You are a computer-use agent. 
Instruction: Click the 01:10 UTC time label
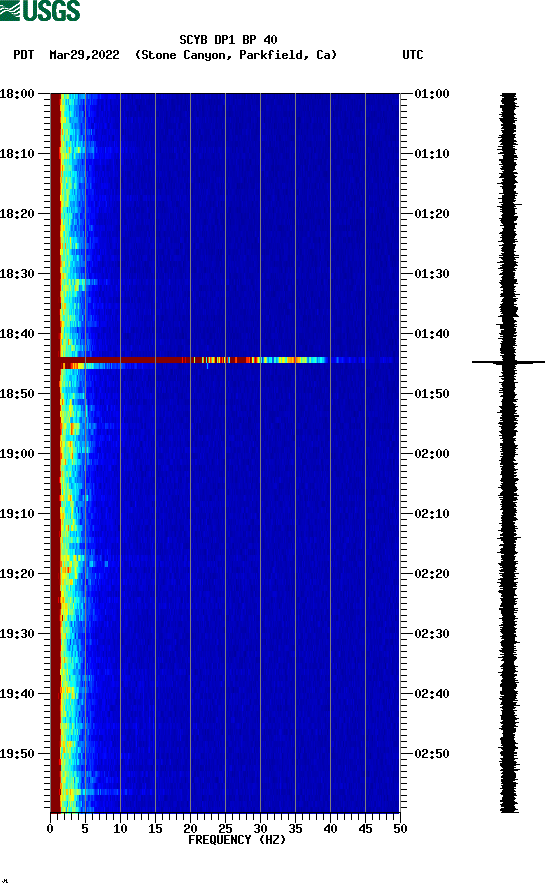pyautogui.click(x=432, y=154)
